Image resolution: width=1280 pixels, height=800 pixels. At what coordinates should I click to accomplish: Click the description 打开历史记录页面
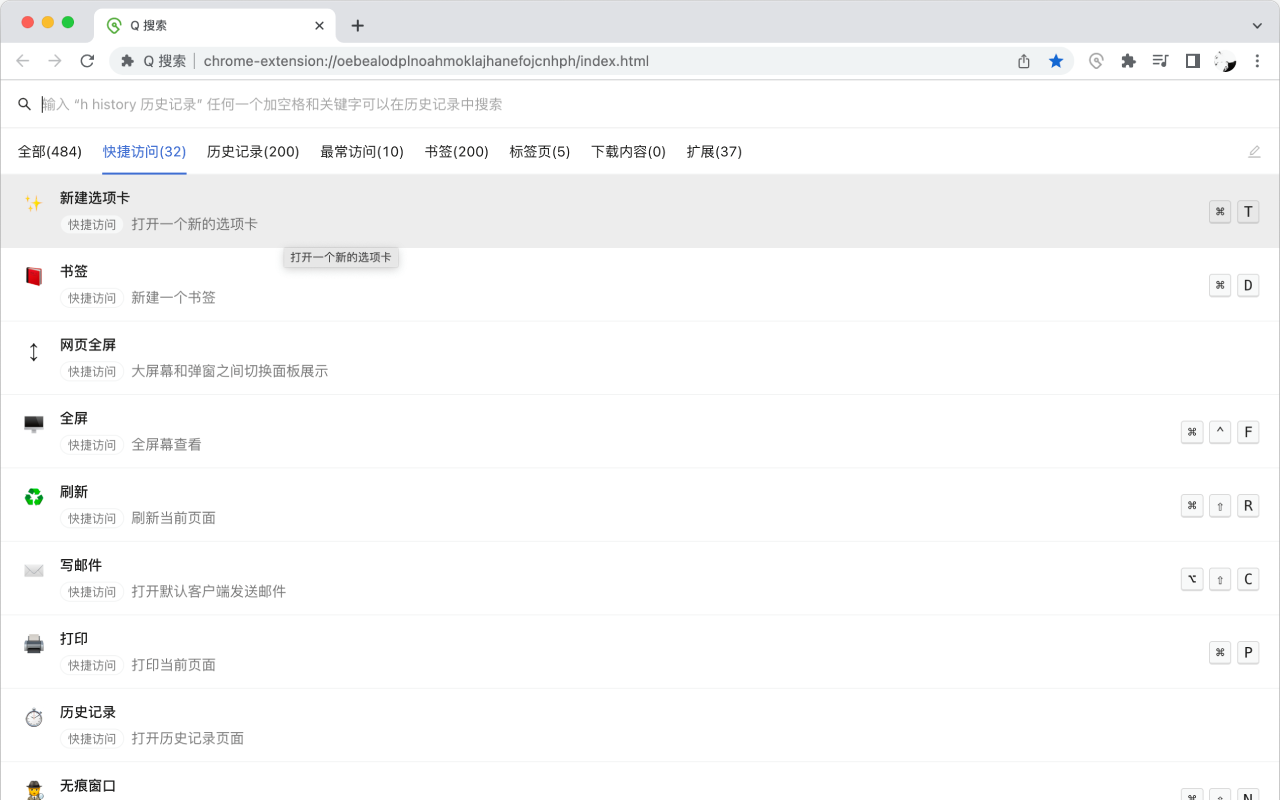(188, 739)
